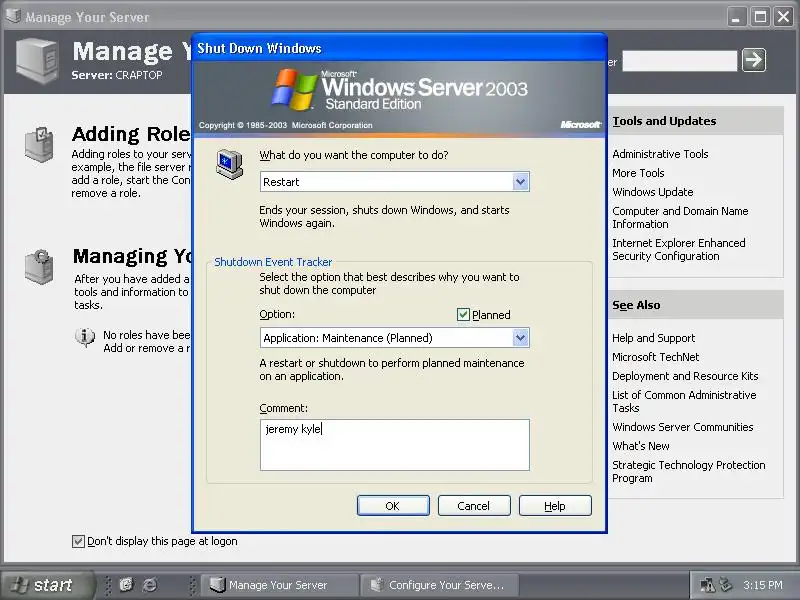Maximize the Manage Your Server window
The width and height of the screenshot is (800, 600).
[760, 17]
